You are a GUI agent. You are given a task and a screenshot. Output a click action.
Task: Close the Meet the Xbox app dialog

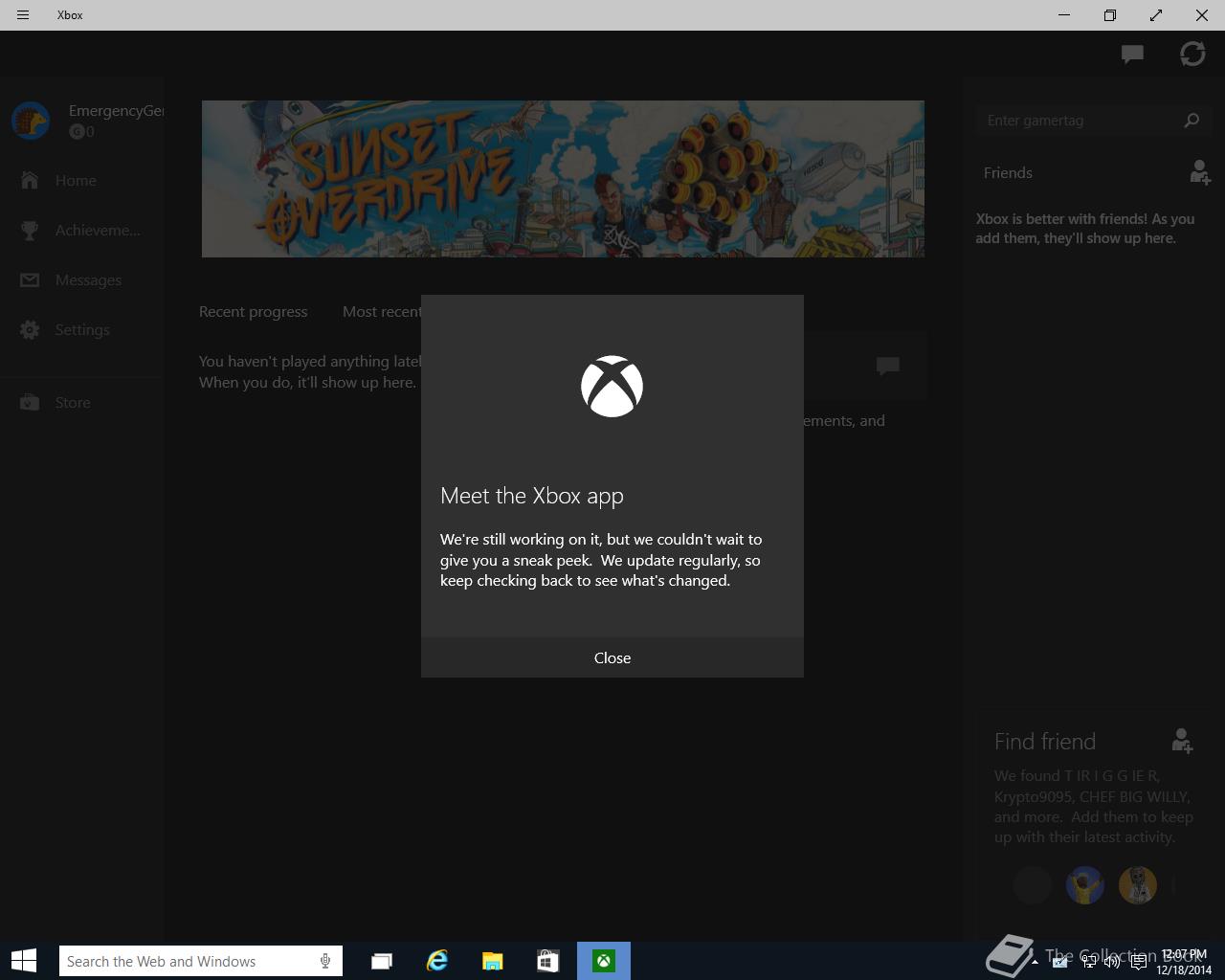[612, 657]
